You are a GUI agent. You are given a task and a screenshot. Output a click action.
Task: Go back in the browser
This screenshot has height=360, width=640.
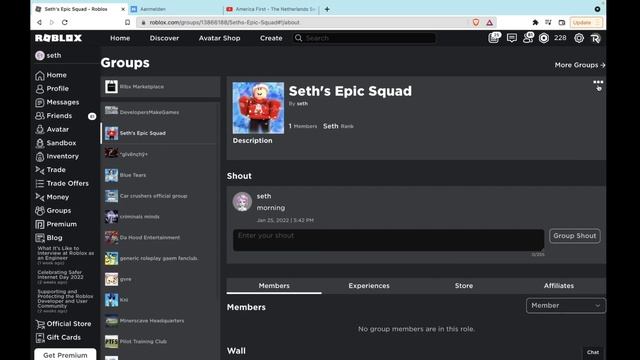[x=39, y=22]
